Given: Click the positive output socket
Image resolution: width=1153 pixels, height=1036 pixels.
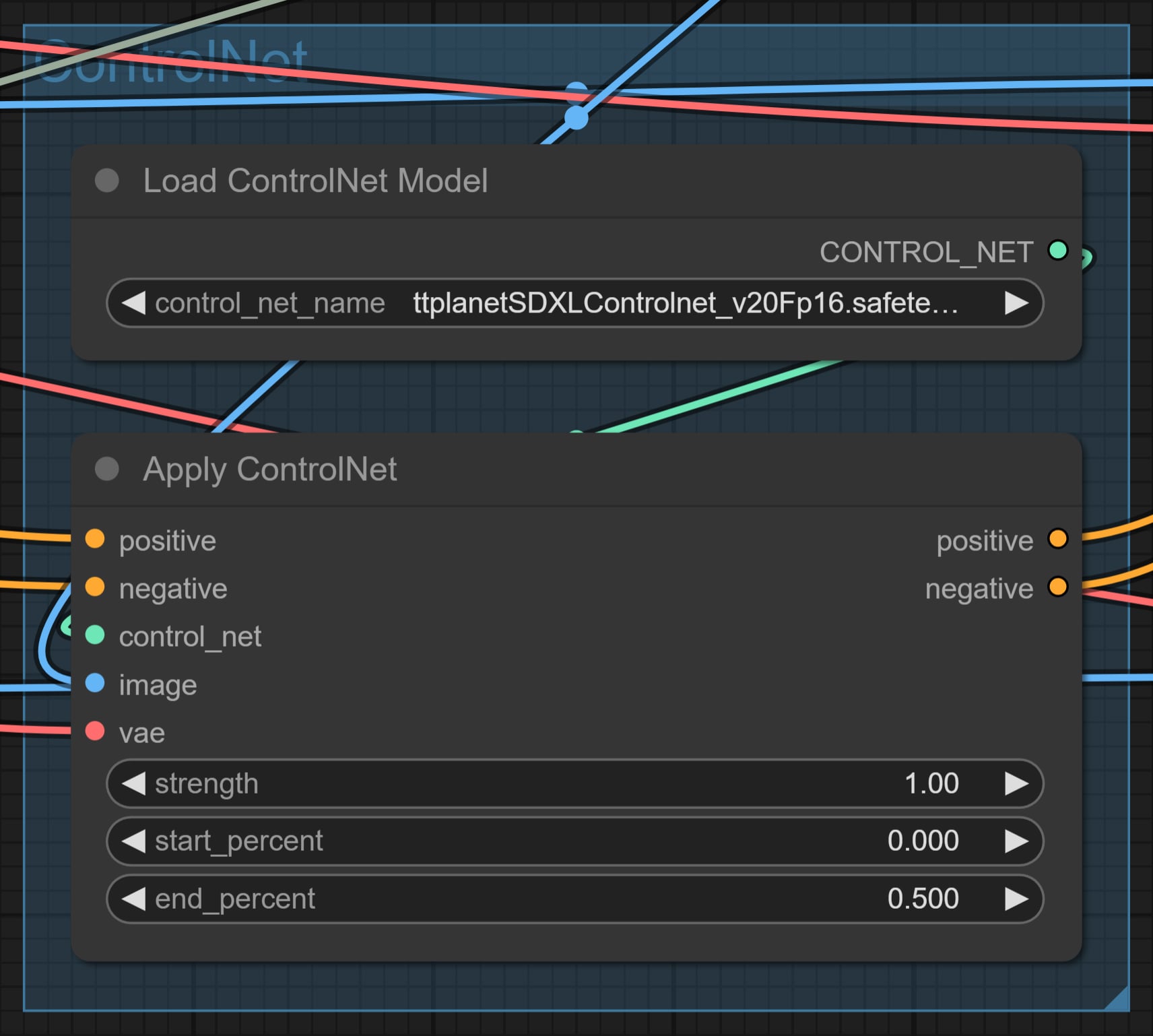Looking at the screenshot, I should pyautogui.click(x=1058, y=539).
